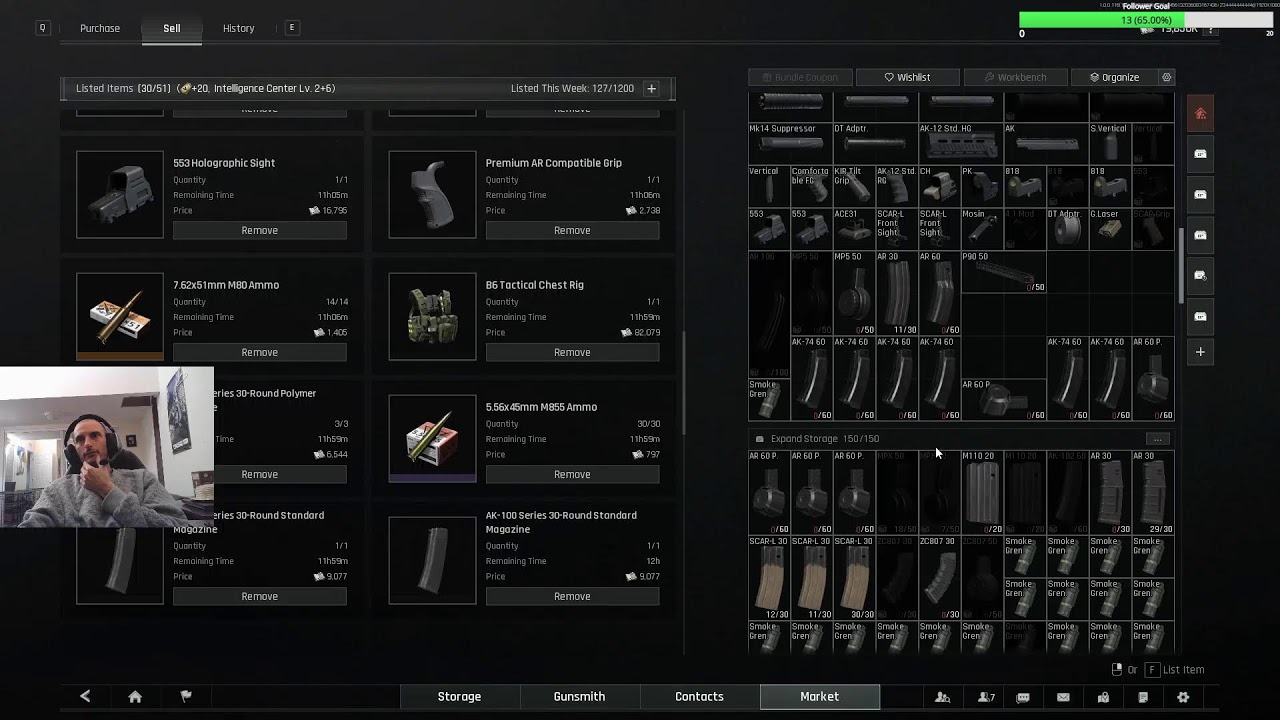Switch to the Purchase tab

[100, 28]
